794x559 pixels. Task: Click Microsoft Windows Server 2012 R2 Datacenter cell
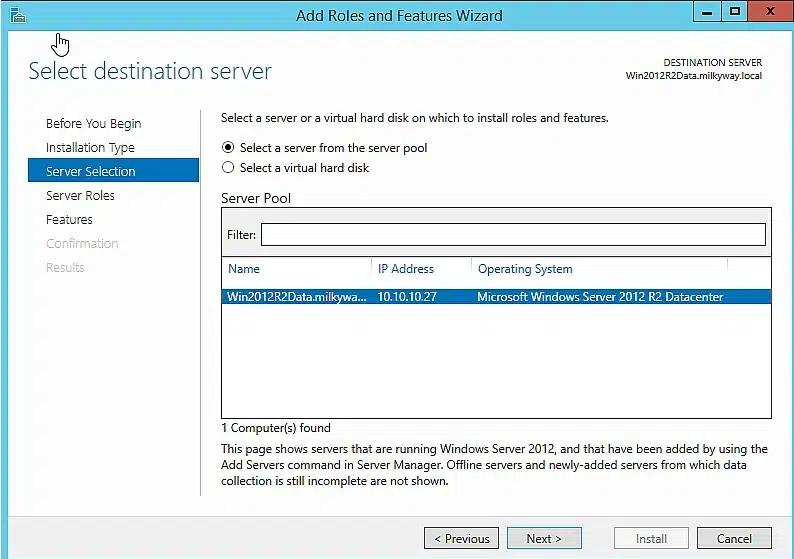tap(600, 297)
